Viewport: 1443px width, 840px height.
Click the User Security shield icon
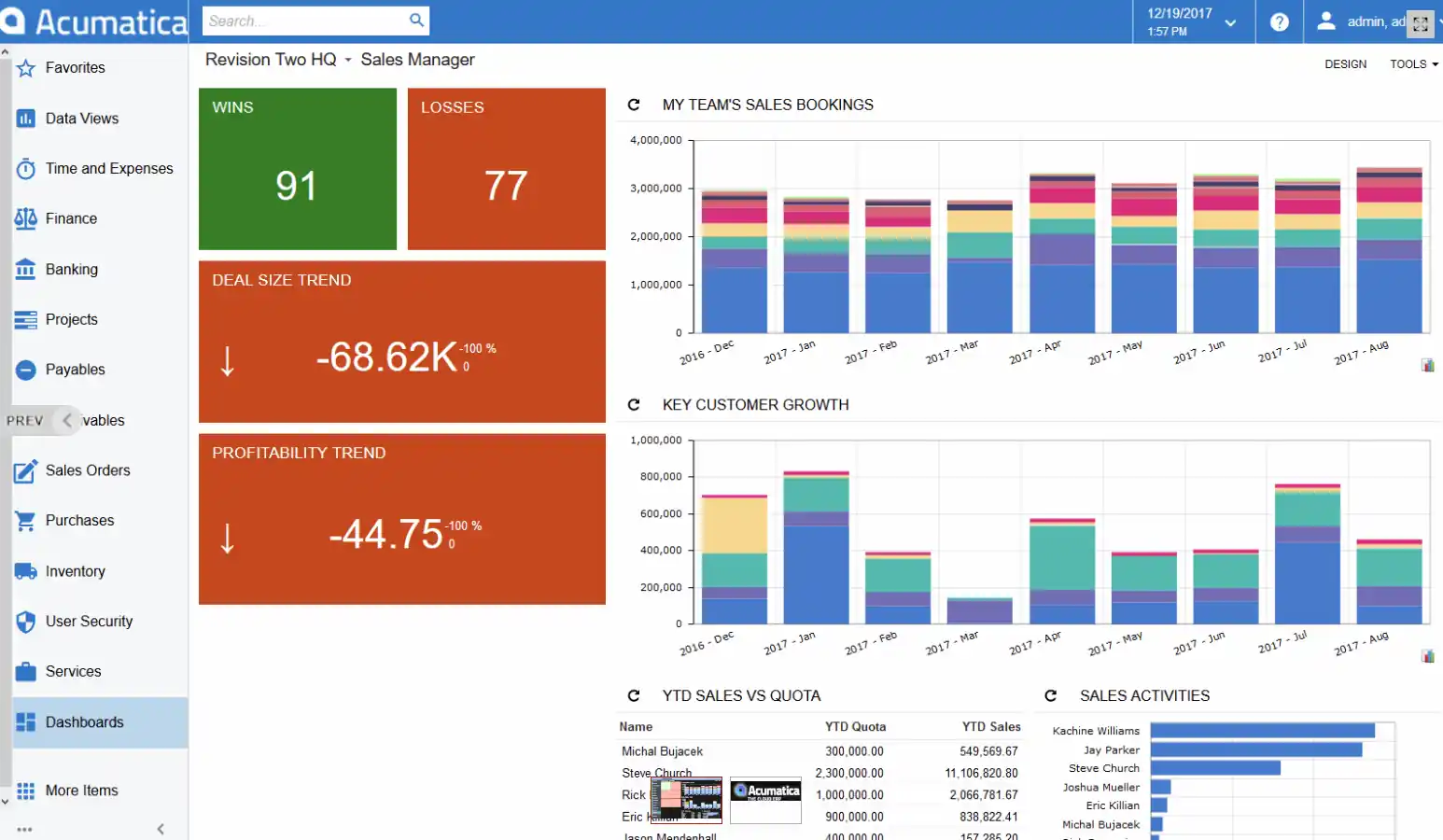(x=26, y=622)
